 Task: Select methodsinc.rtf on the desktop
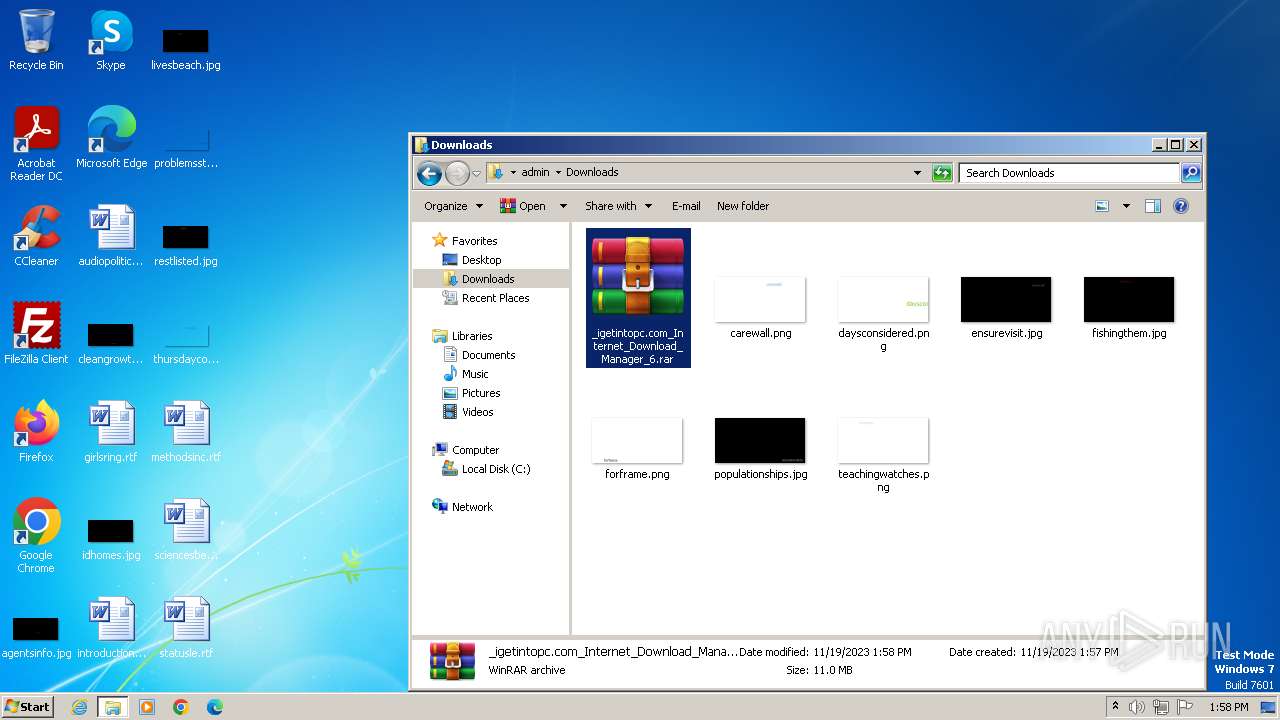186,432
